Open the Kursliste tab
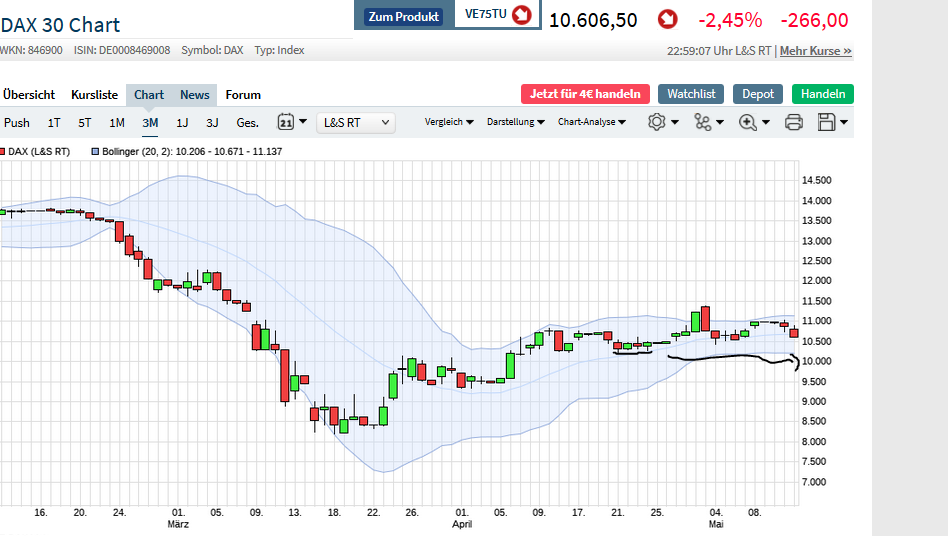The image size is (948, 536). point(94,95)
